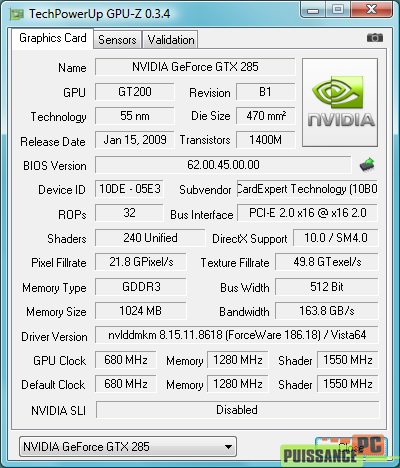Image resolution: width=400 pixels, height=468 pixels.
Task: Minimize the GPU-Z window
Action: (312, 10)
